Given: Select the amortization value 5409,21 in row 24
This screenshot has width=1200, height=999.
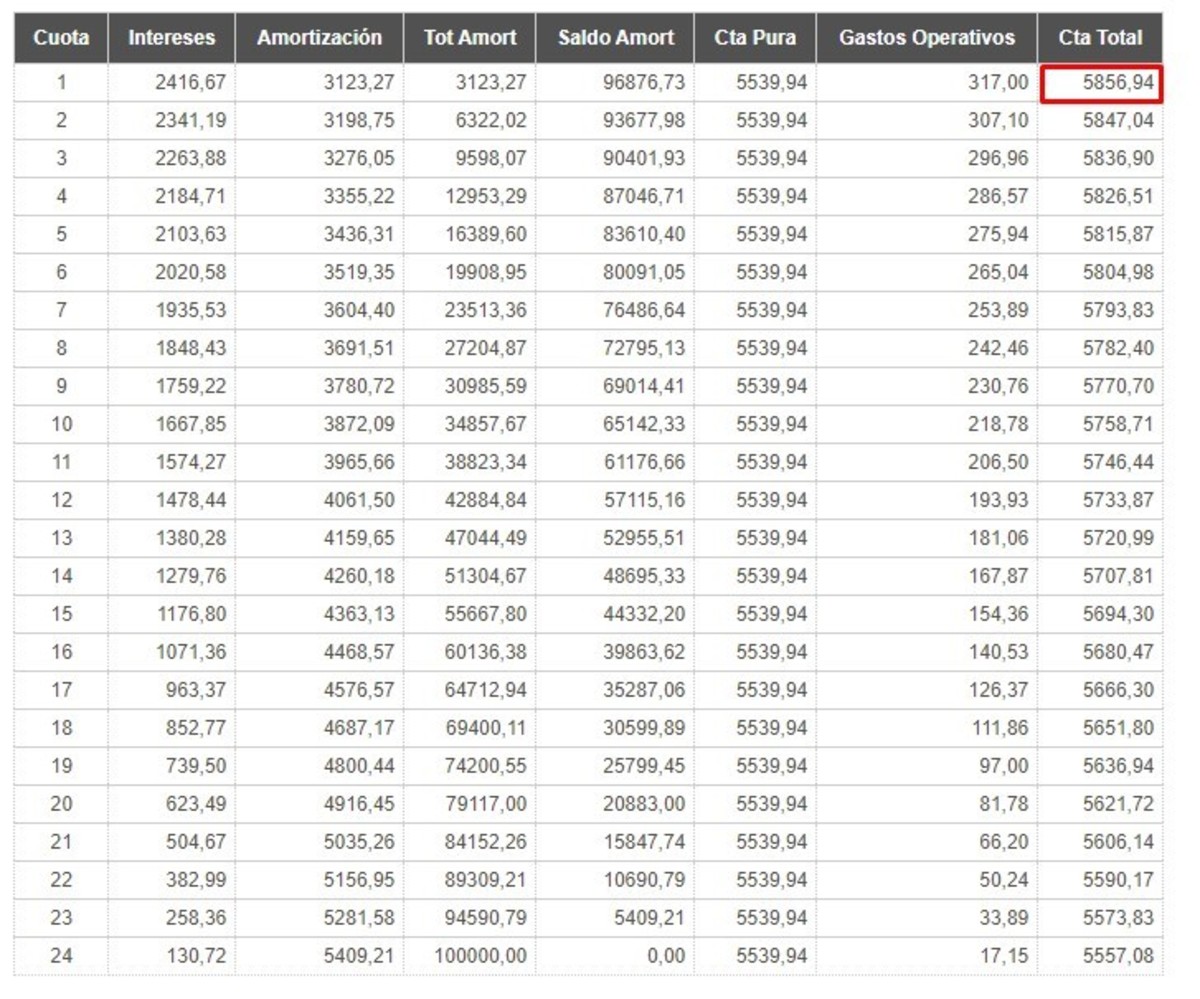Looking at the screenshot, I should [x=358, y=956].
